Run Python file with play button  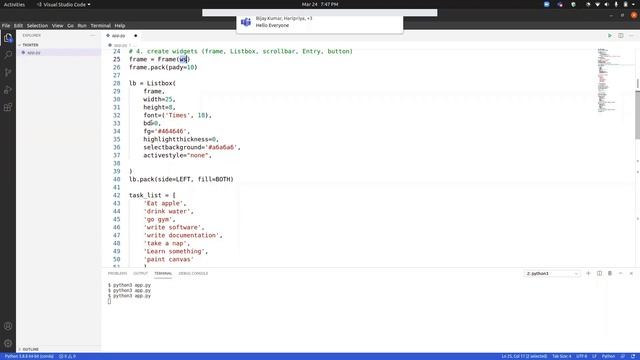pos(610,36)
